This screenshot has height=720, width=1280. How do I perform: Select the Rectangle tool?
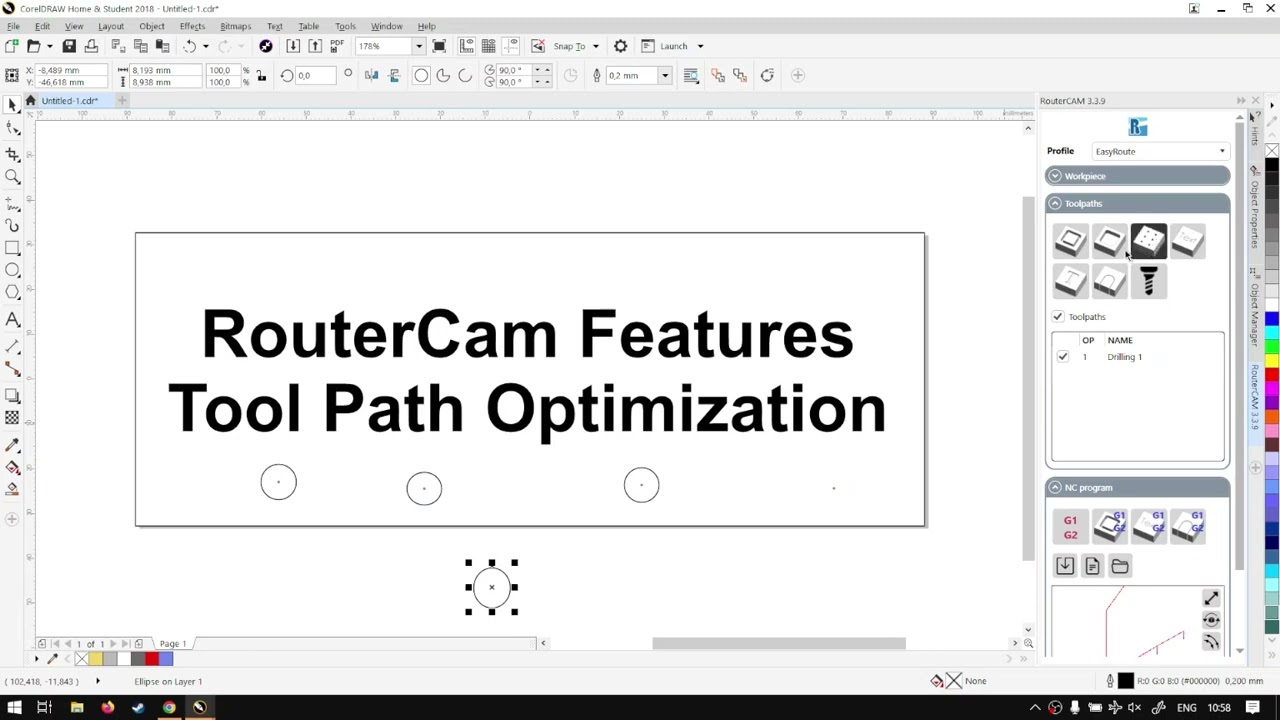pyautogui.click(x=12, y=247)
